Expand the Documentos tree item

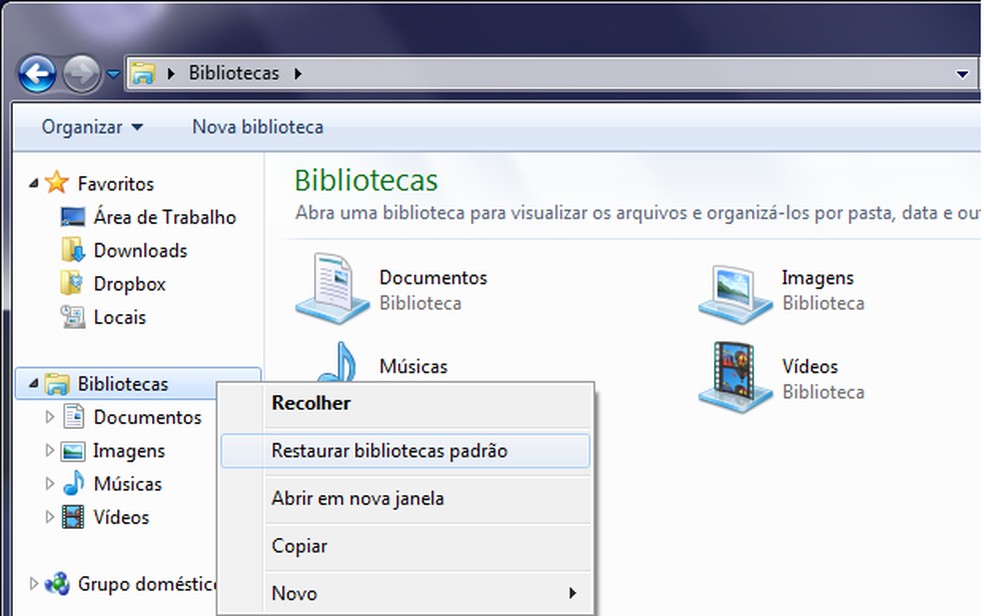click(50, 417)
